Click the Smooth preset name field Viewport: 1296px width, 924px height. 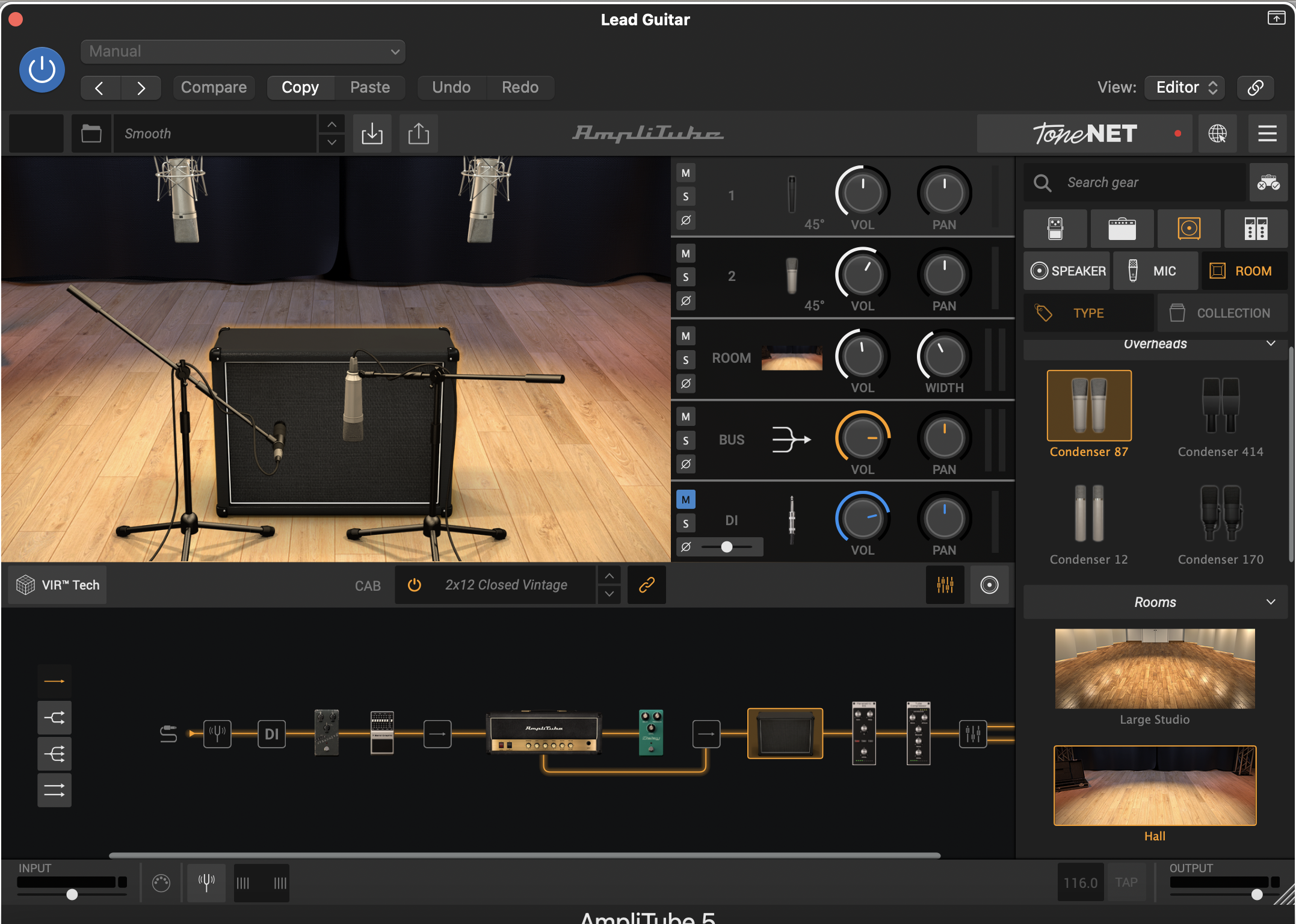click(x=215, y=134)
